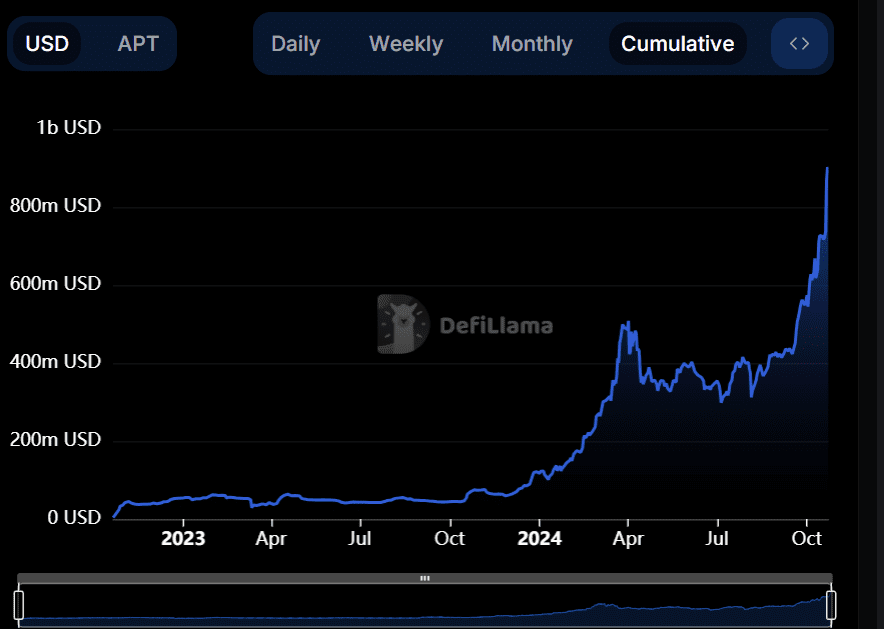Select the Daily view tab
Image resolution: width=884 pixels, height=629 pixels.
(296, 44)
